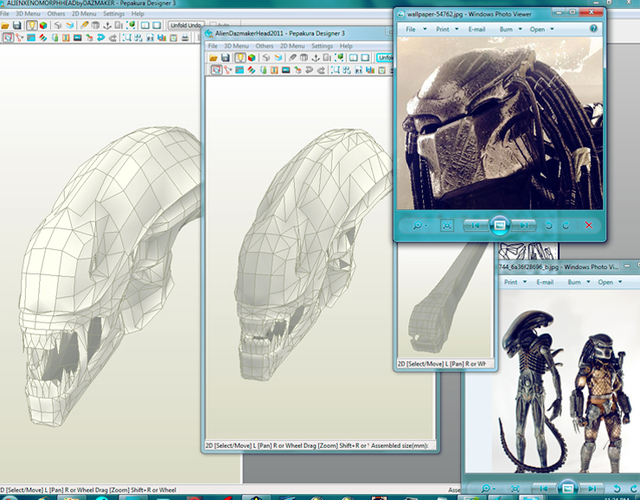Open file icon in ALIENXENOMORPHHEAD window

tap(5, 25)
